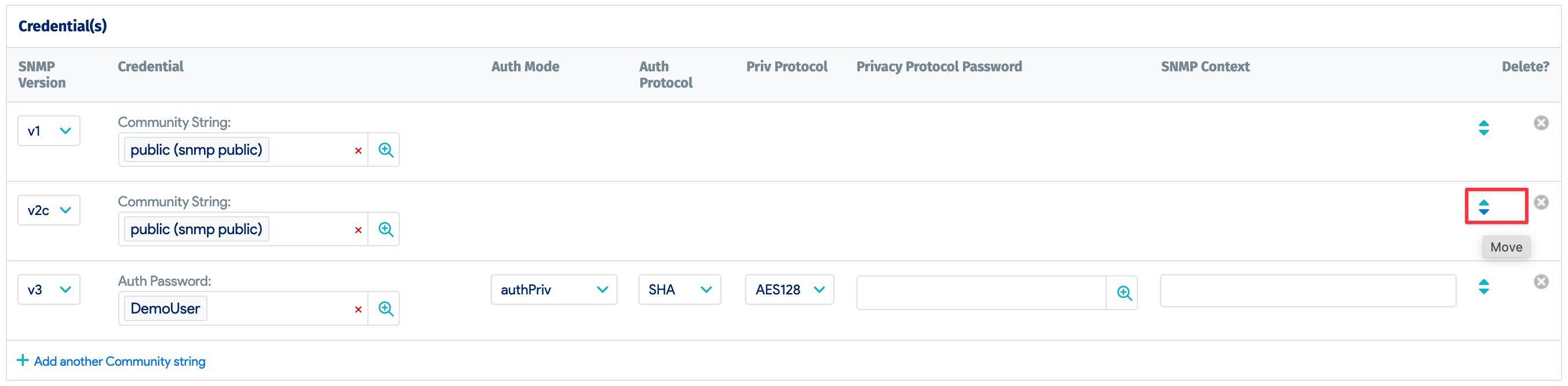Viewport: 1568px width, 386px height.
Task: Open the credential search for DemoUser
Action: tap(385, 308)
